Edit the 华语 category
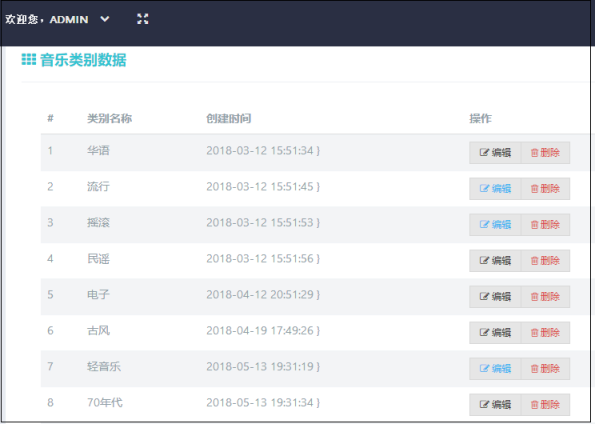Viewport: 596px width, 425px height. point(495,153)
